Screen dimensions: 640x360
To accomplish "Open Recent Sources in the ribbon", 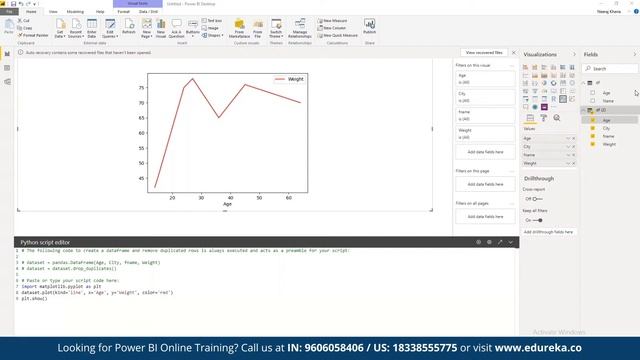I will click(x=76, y=28).
